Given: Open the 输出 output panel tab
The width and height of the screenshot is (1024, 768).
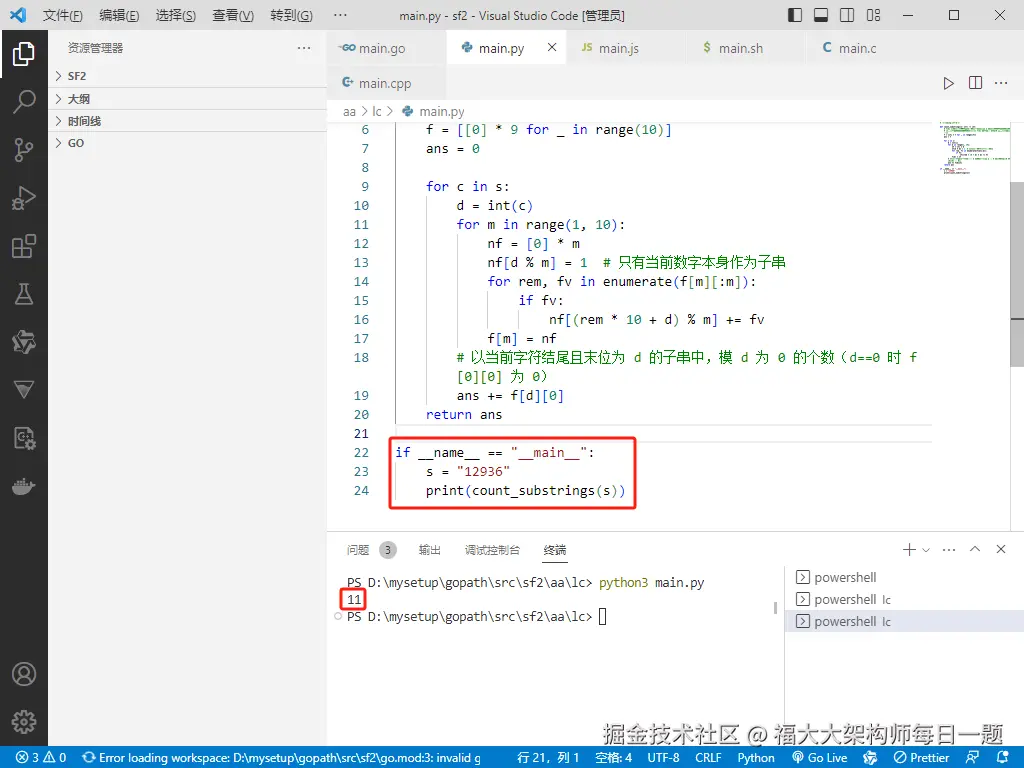Looking at the screenshot, I should (430, 550).
